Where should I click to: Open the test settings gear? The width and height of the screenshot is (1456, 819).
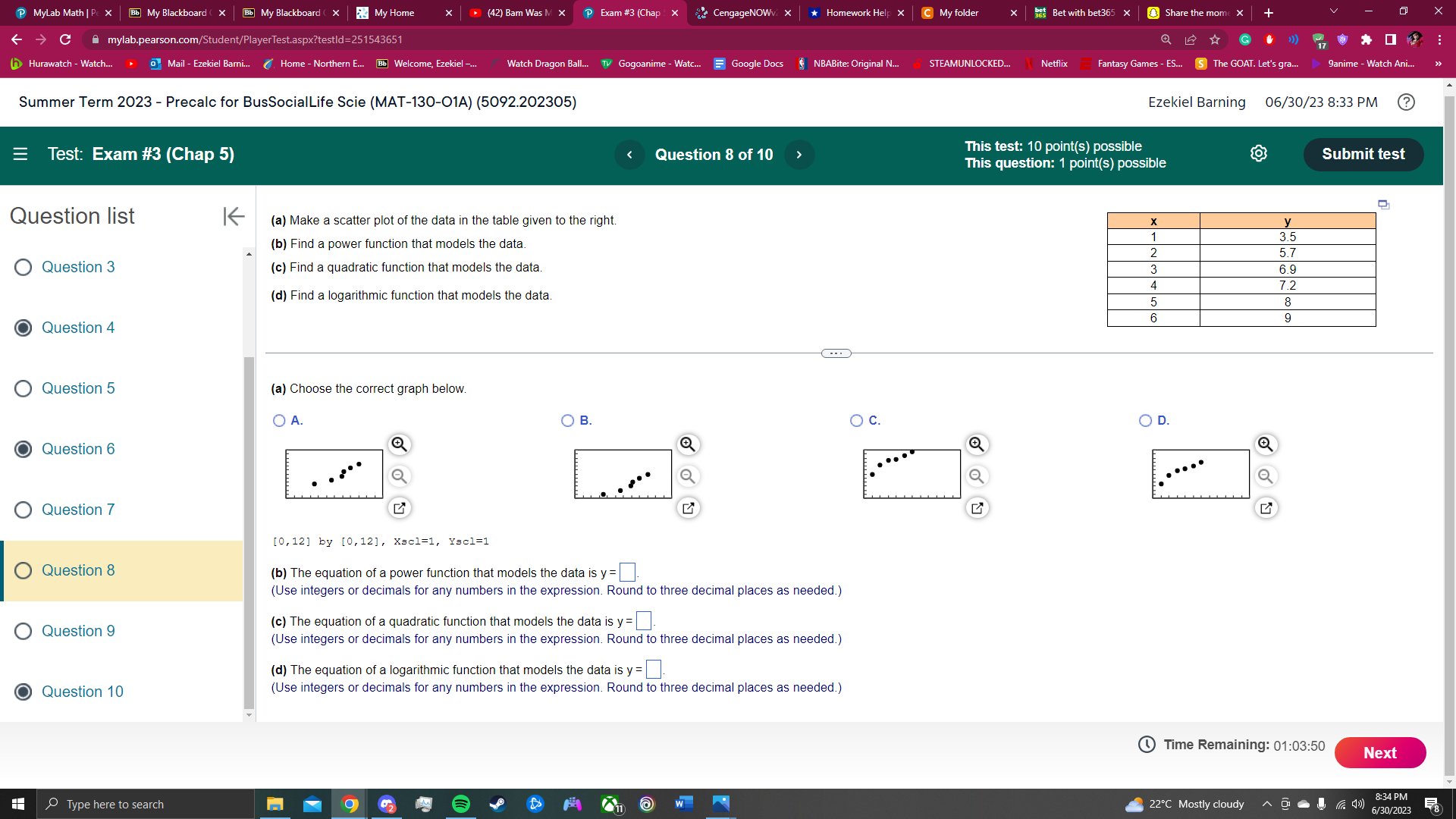click(x=1259, y=152)
